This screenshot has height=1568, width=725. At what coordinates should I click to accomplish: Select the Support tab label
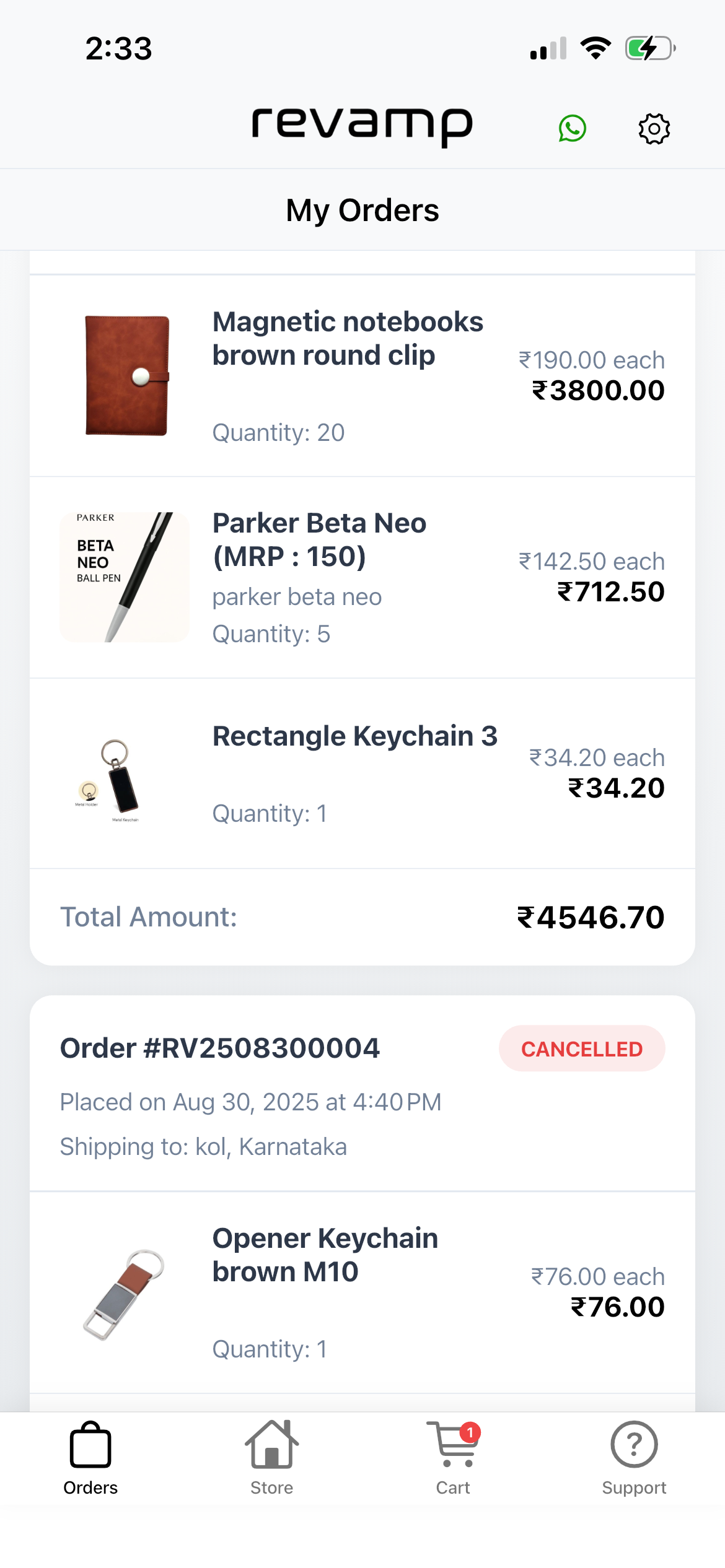(634, 1487)
